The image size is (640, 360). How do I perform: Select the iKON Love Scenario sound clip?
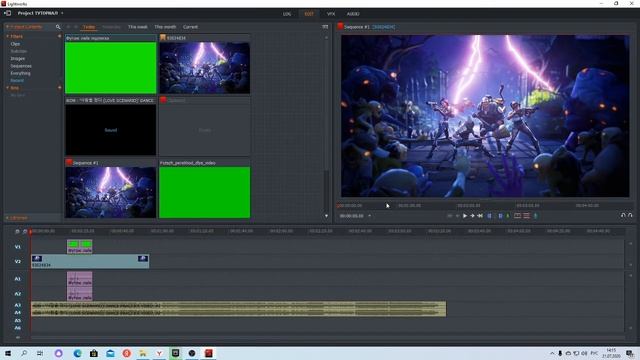(111, 130)
